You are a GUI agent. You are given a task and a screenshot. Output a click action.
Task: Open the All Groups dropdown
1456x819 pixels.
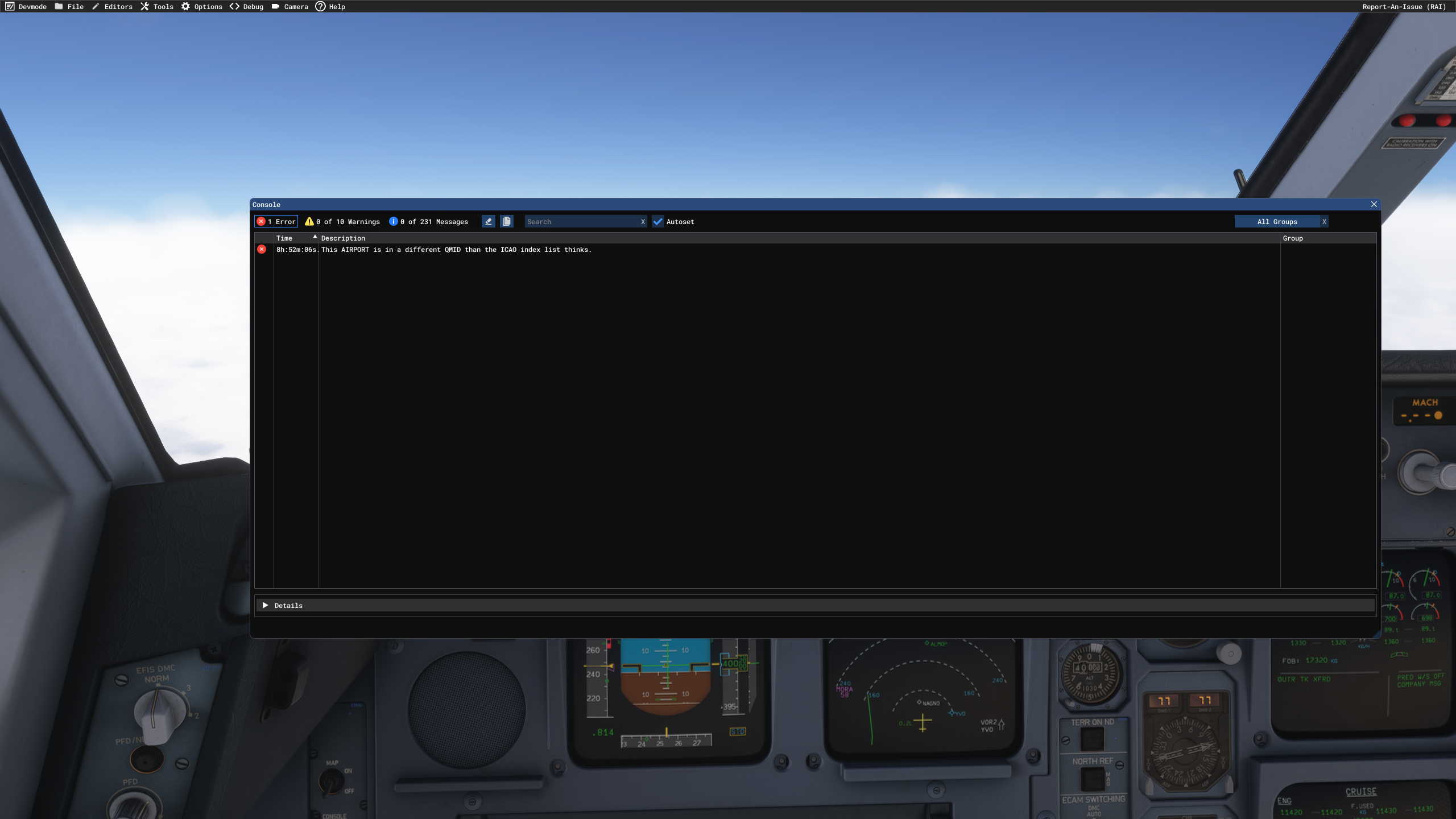(x=1276, y=221)
